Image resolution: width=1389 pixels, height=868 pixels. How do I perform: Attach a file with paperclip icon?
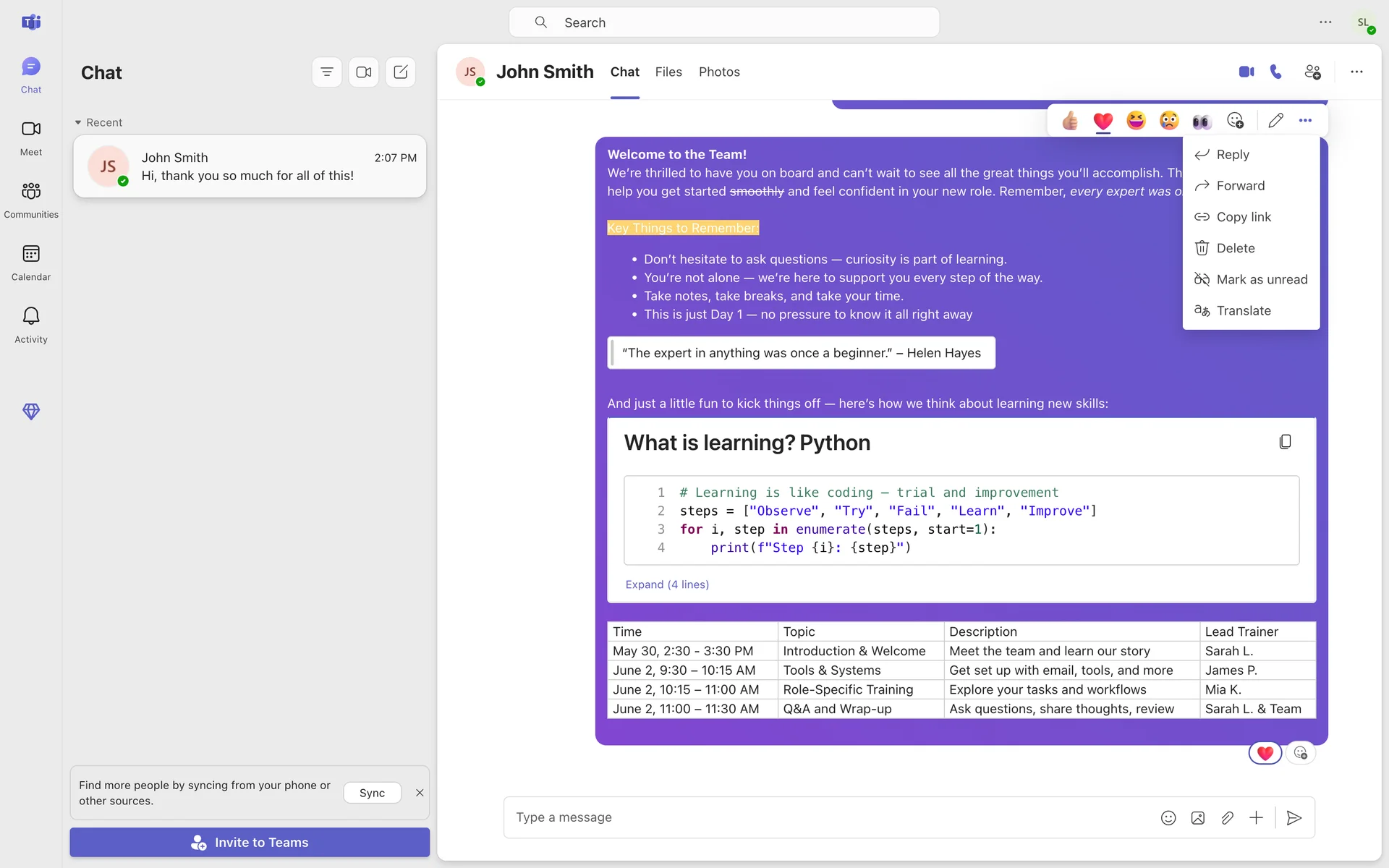[1227, 817]
